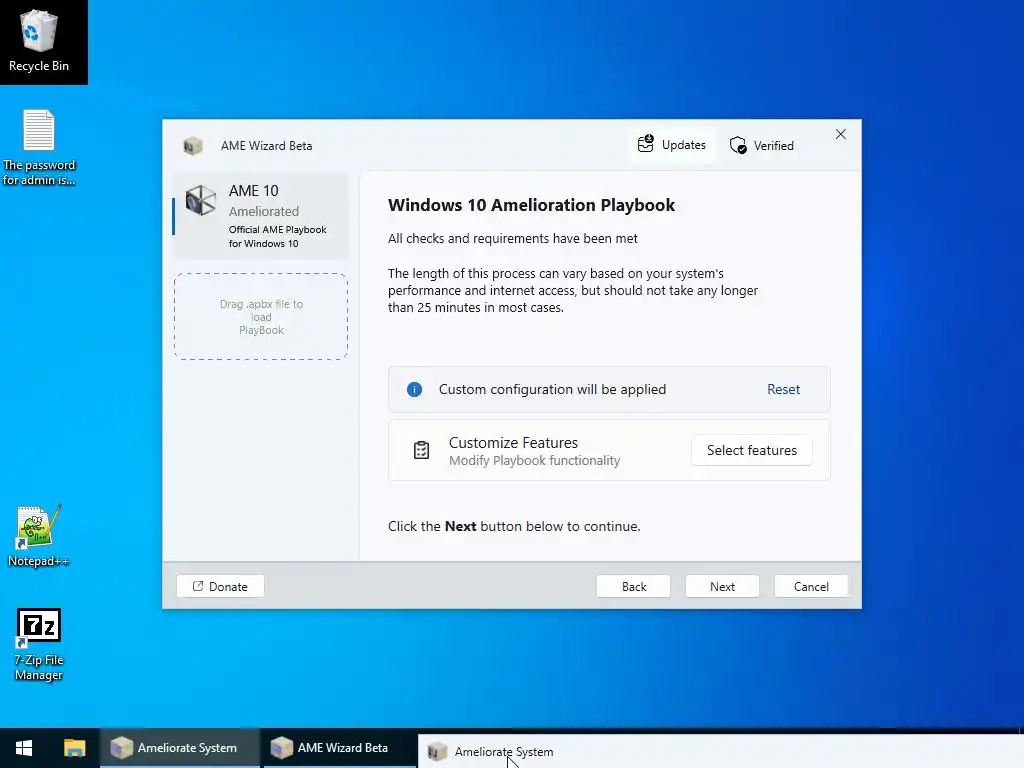Open Select features for the playbook
1024x768 pixels.
[x=752, y=450]
